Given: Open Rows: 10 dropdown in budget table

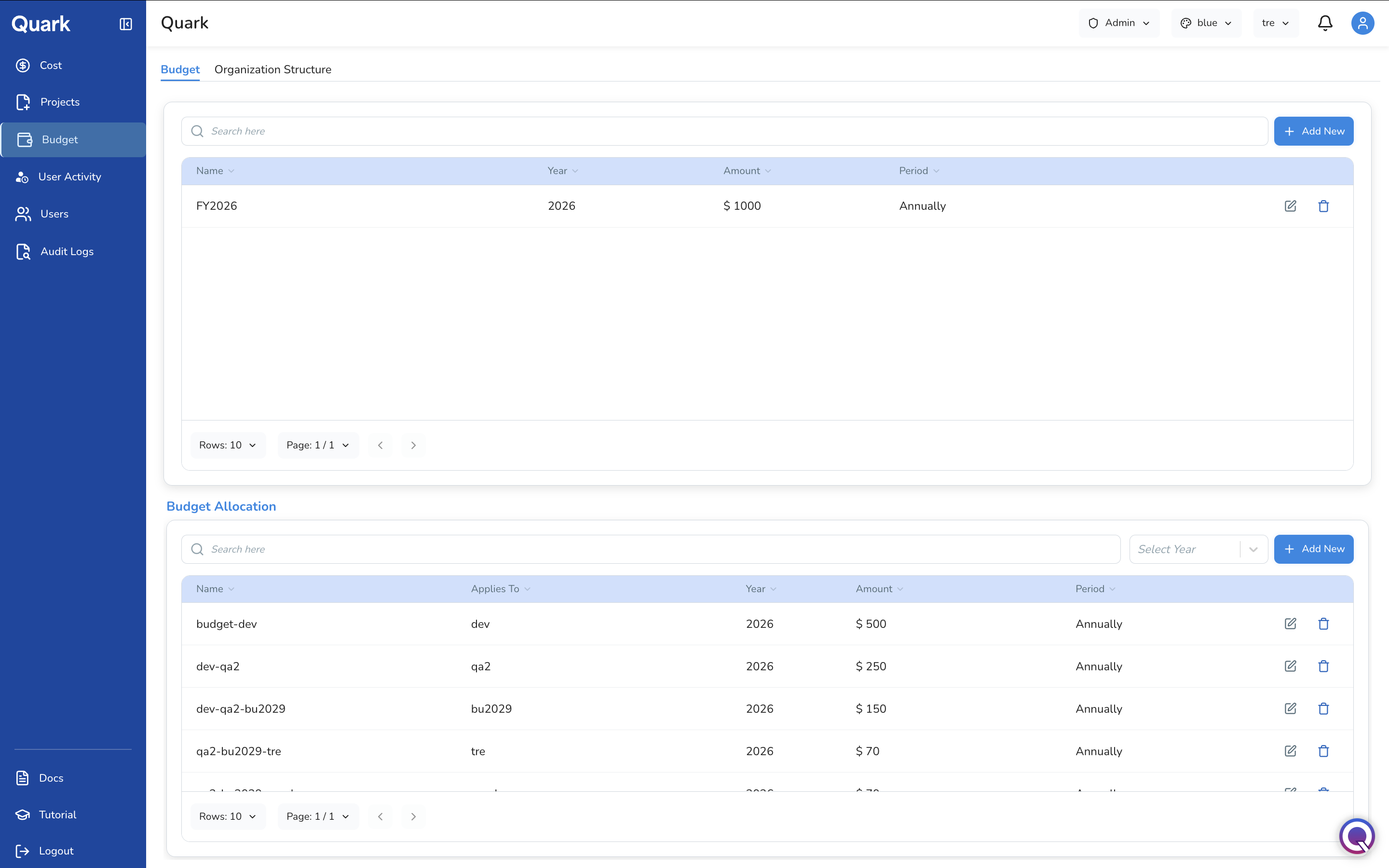Looking at the screenshot, I should pyautogui.click(x=228, y=446).
